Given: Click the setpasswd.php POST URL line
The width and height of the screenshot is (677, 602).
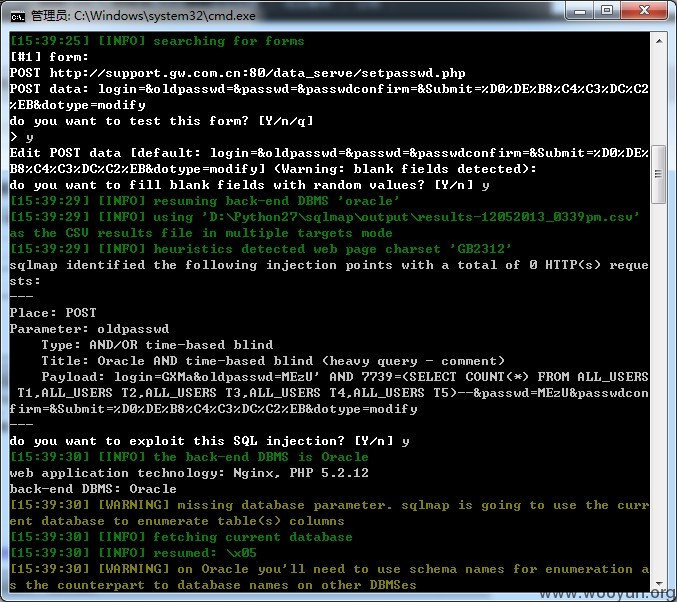Looking at the screenshot, I should click(x=237, y=73).
